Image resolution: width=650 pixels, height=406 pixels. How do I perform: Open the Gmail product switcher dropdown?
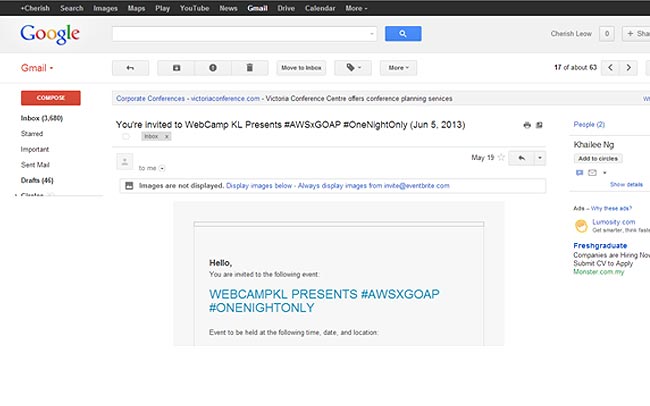pos(38,68)
